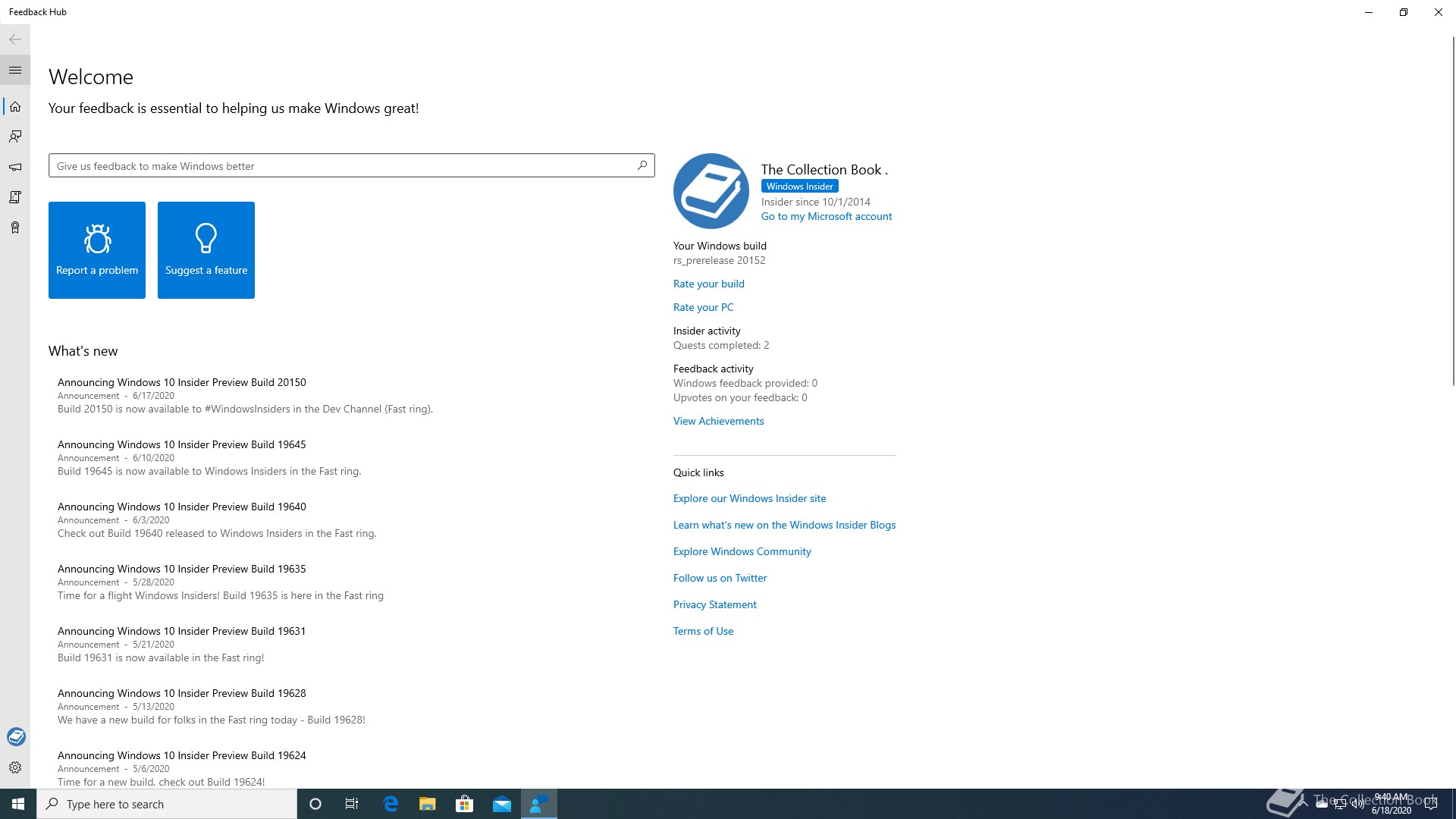Screen dimensions: 1456x819
Task: Open Microsoft Store from taskbar
Action: [465, 804]
